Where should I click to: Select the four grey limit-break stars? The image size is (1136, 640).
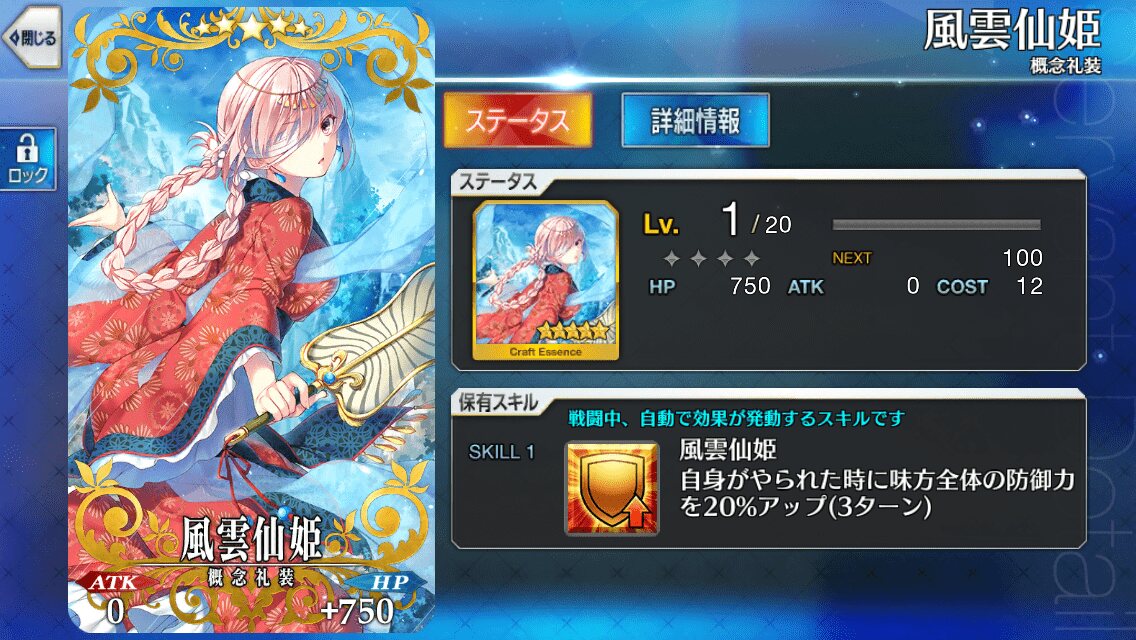(x=711, y=258)
